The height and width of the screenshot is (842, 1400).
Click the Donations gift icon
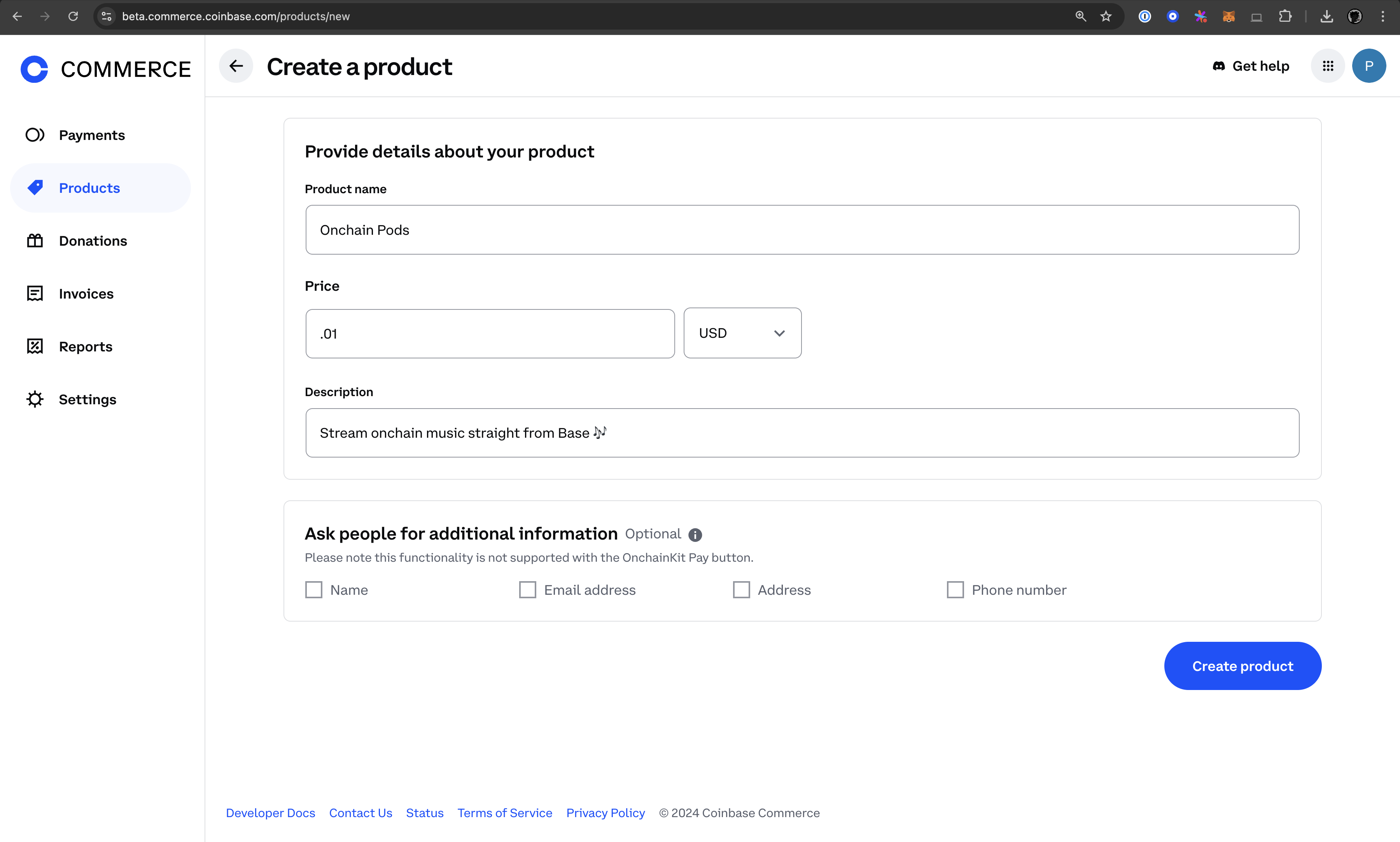35,241
